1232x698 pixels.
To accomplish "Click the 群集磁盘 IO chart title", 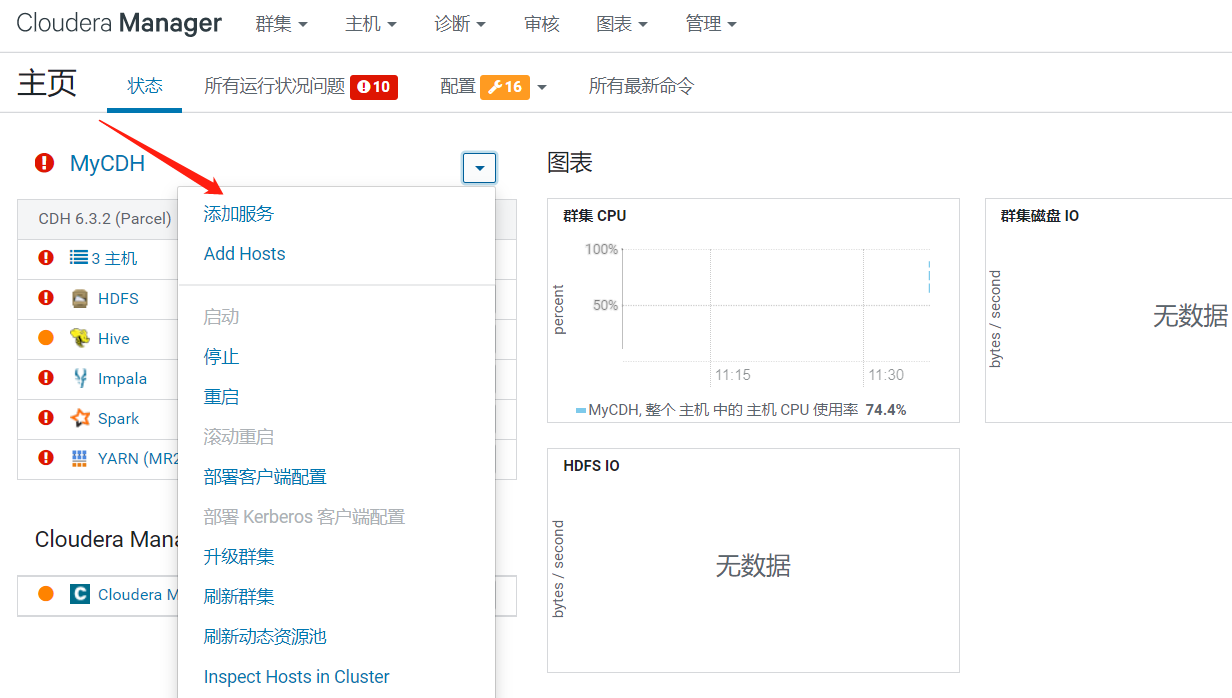I will click(x=1040, y=216).
